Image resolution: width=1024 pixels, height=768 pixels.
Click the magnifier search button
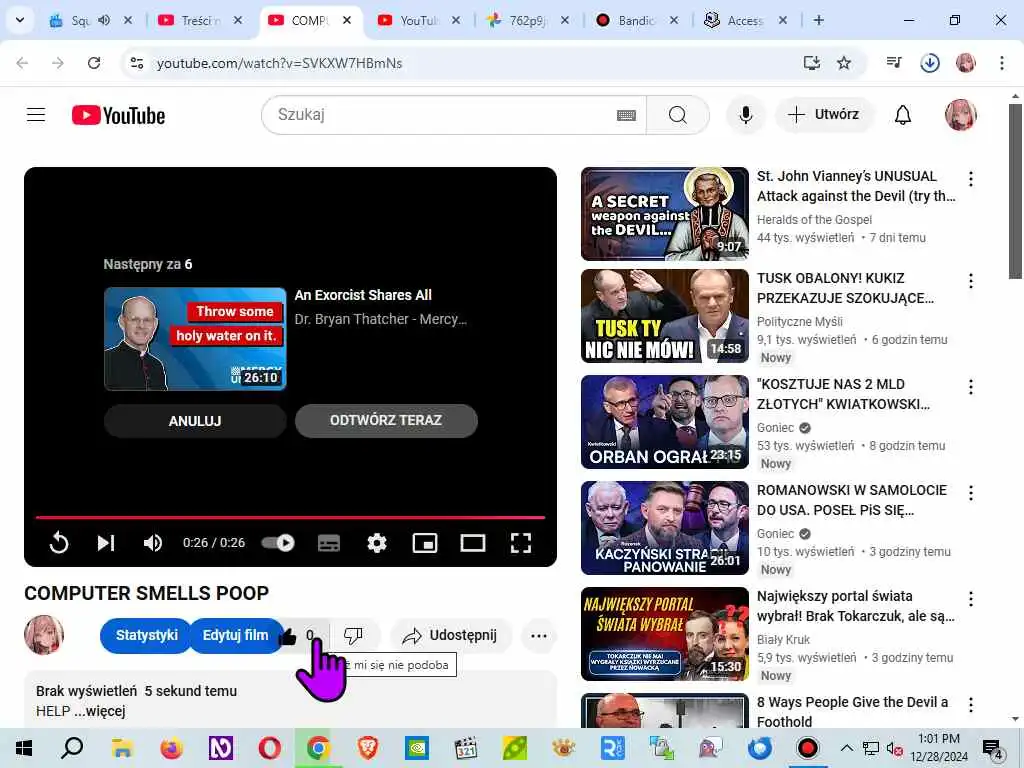tap(677, 115)
